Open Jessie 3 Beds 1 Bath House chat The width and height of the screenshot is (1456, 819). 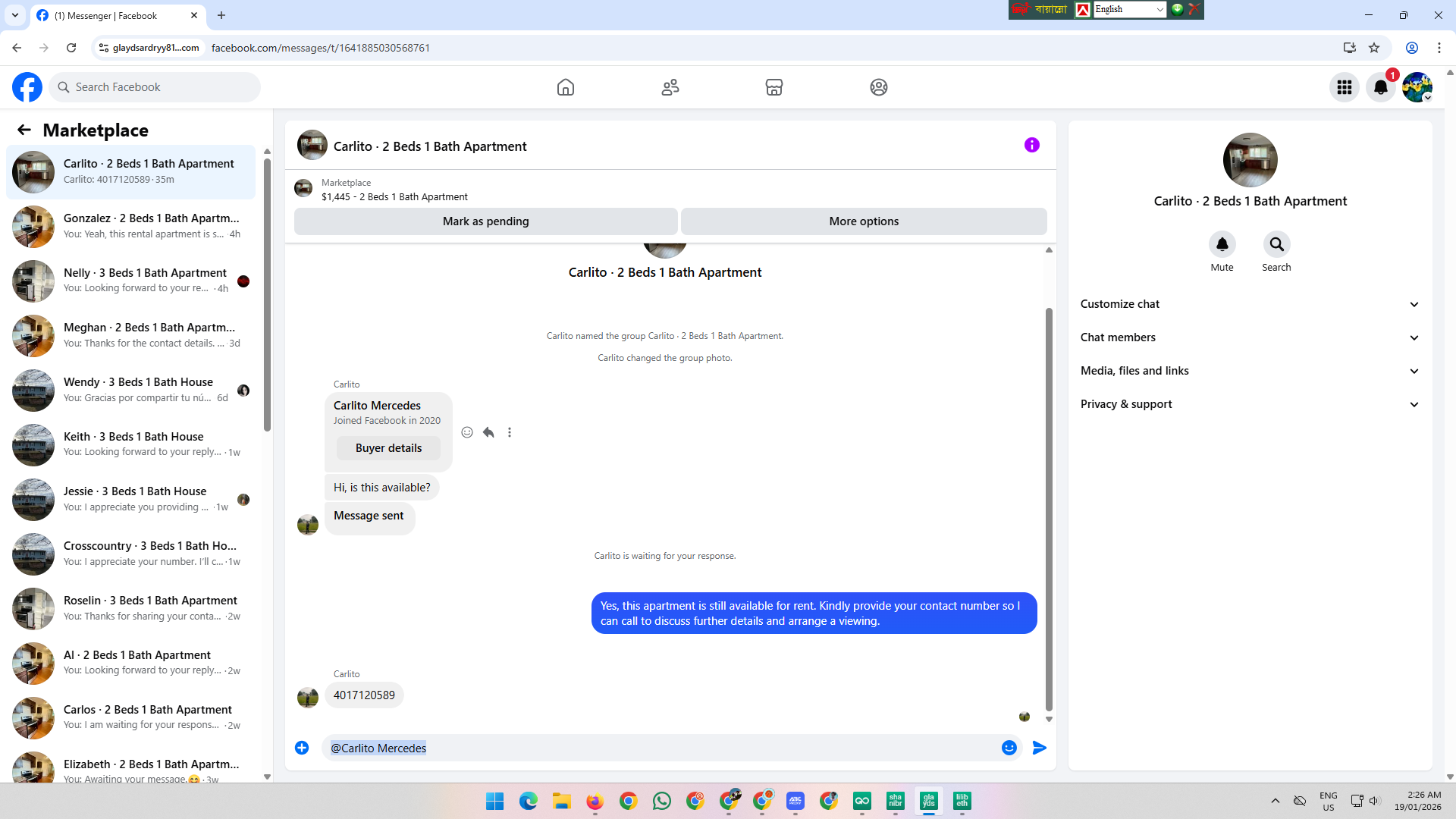130,499
